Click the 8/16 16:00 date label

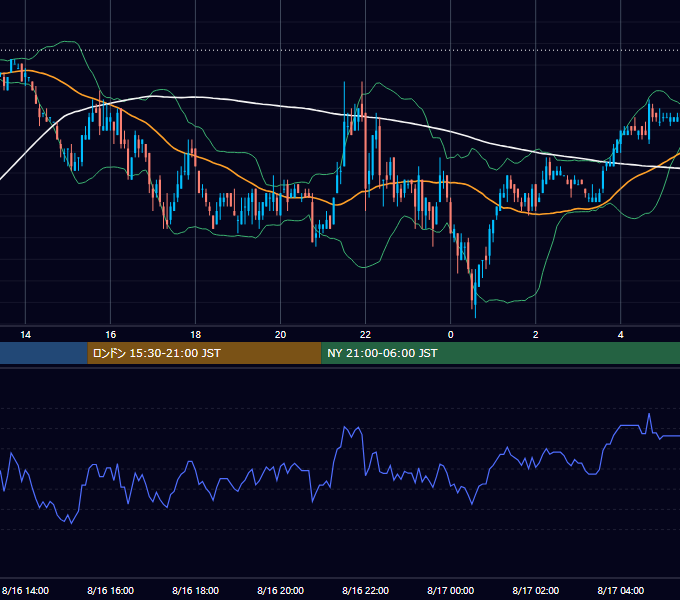(111, 590)
